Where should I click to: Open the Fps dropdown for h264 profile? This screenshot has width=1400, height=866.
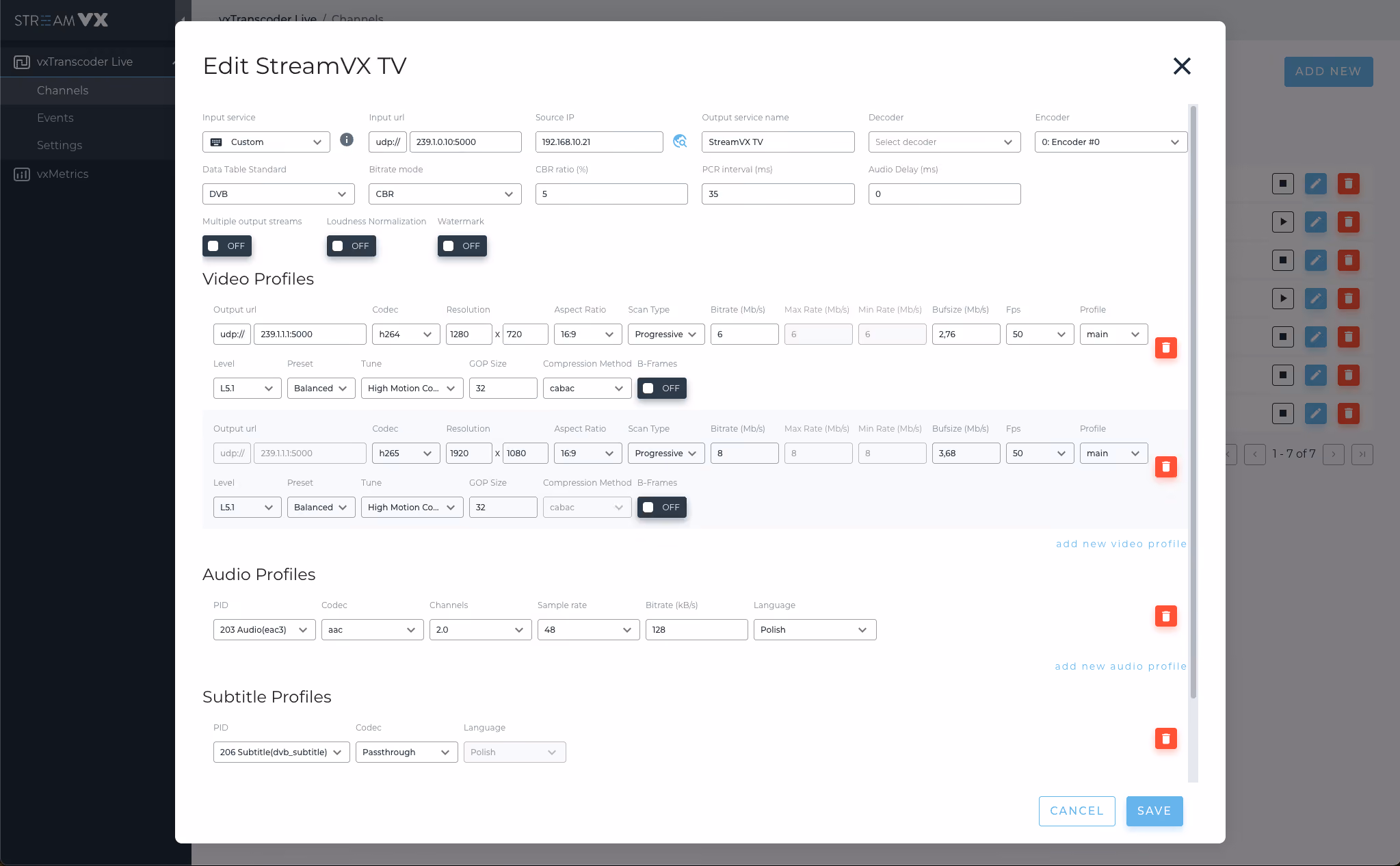coord(1040,334)
